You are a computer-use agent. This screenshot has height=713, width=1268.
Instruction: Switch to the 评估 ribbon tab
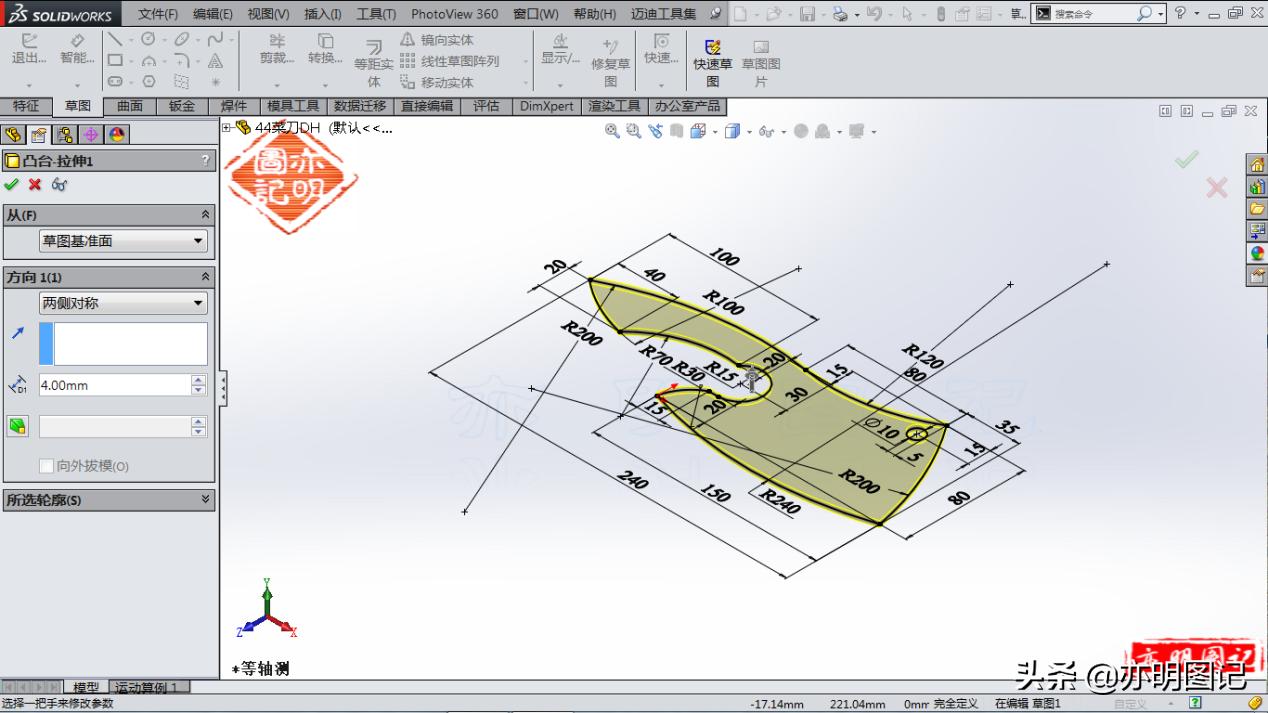click(487, 106)
